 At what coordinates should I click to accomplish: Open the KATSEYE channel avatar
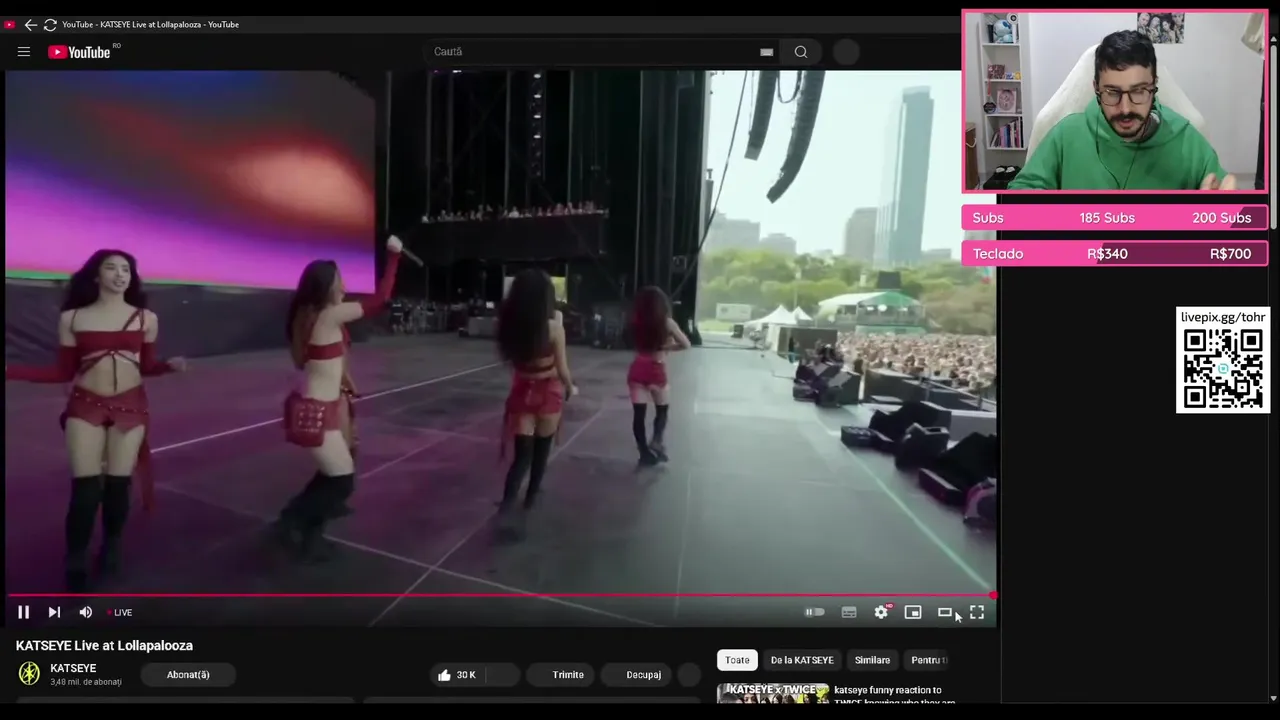click(x=30, y=673)
